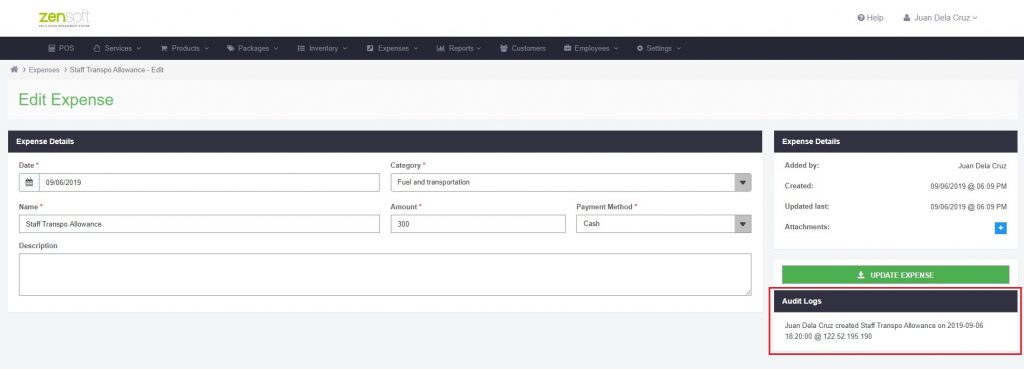Click the 'Staff Transpo Allowance - Edit' breadcrumb
The height and width of the screenshot is (369, 1024).
116,69
